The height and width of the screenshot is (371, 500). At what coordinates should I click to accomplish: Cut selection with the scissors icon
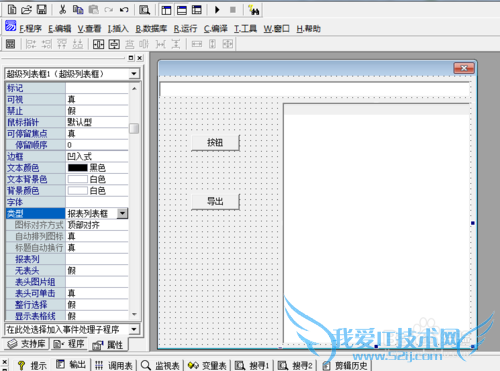click(62, 10)
